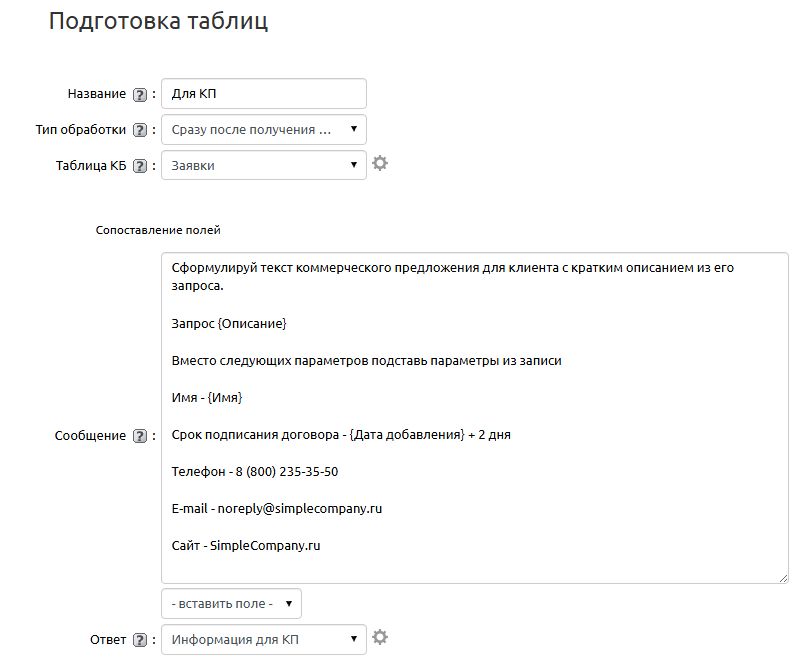Open gear settings next to Заявки table

coord(380,163)
